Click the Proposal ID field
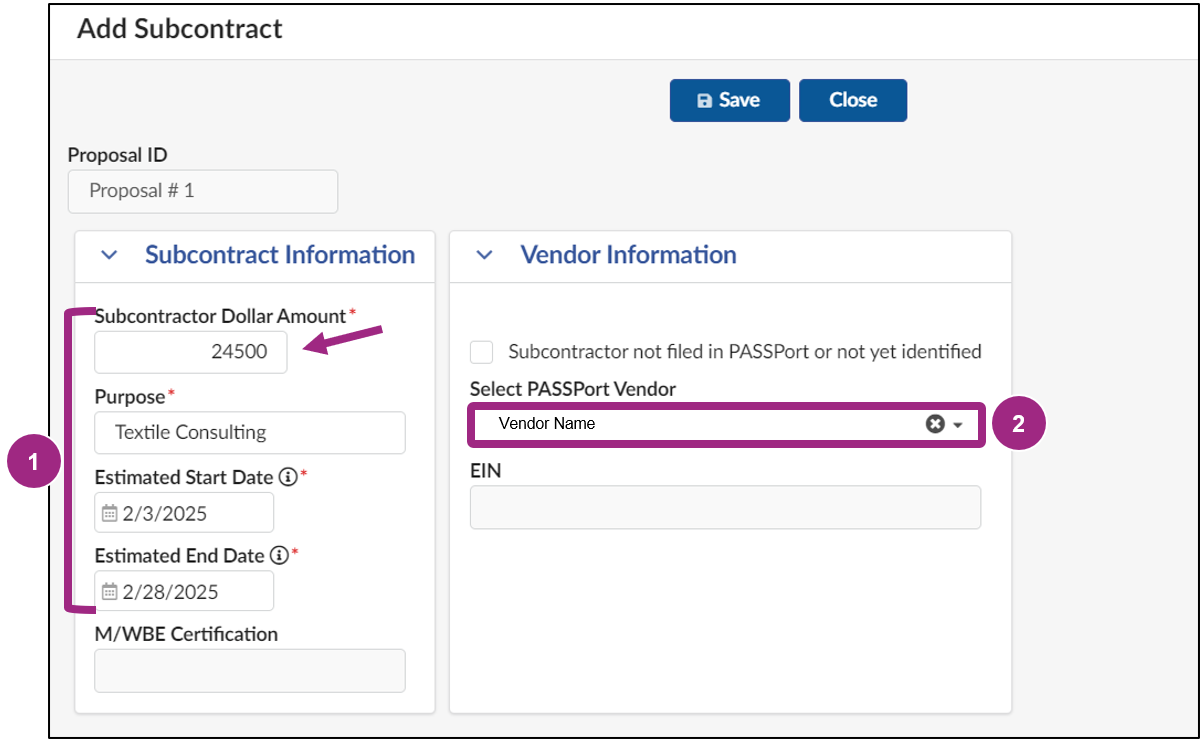The width and height of the screenshot is (1204, 742). pos(202,191)
